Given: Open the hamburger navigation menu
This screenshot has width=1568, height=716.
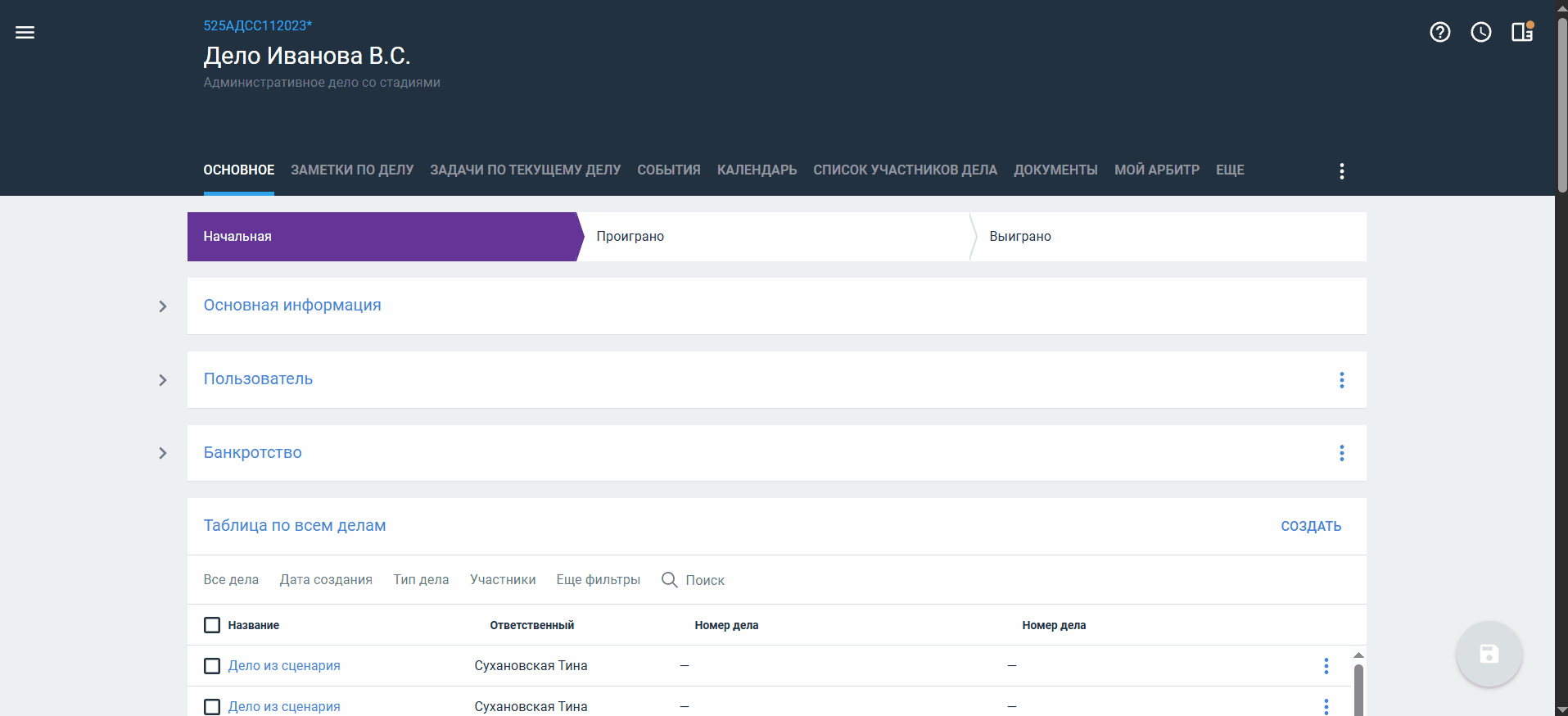Looking at the screenshot, I should (x=25, y=33).
